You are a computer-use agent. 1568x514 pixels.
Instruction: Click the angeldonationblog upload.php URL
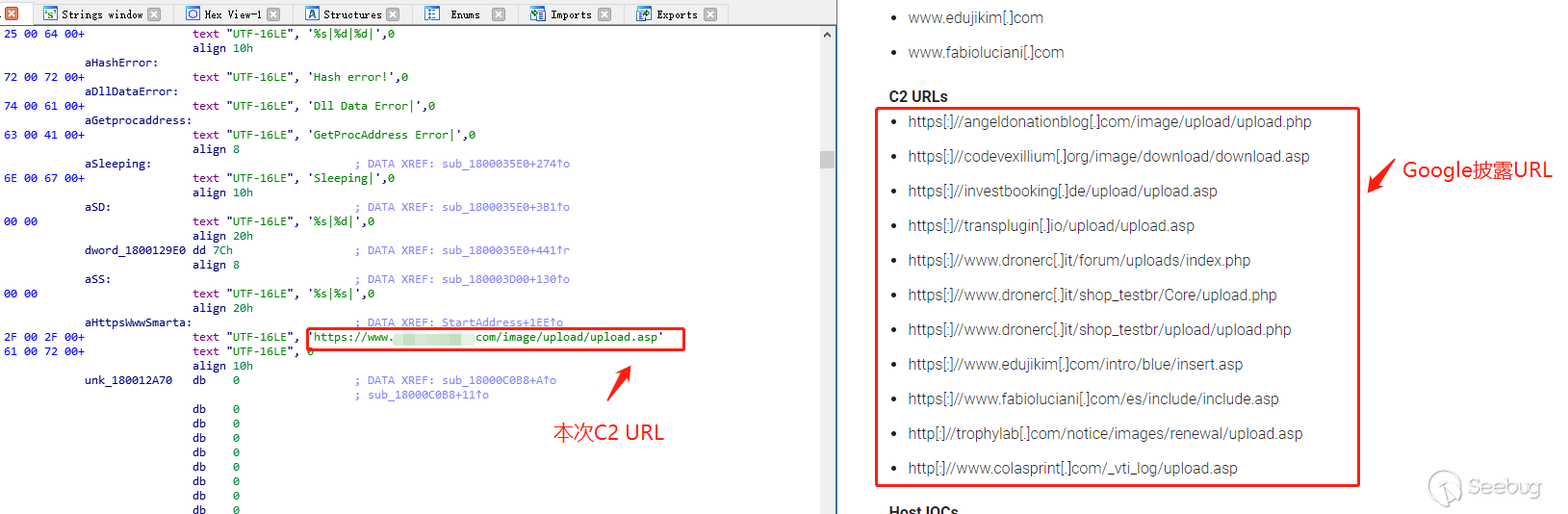point(1110,121)
